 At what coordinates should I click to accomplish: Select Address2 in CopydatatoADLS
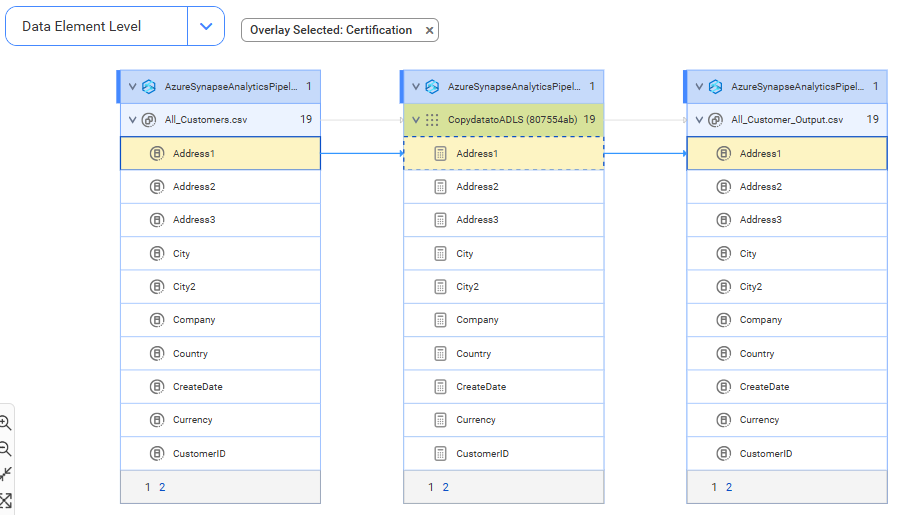[x=504, y=186]
